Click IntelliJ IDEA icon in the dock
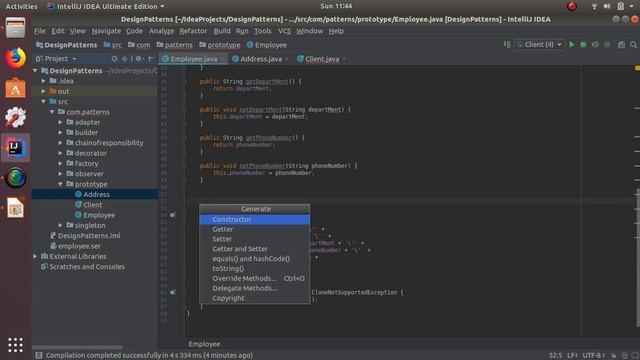The height and width of the screenshot is (360, 640). (16, 148)
